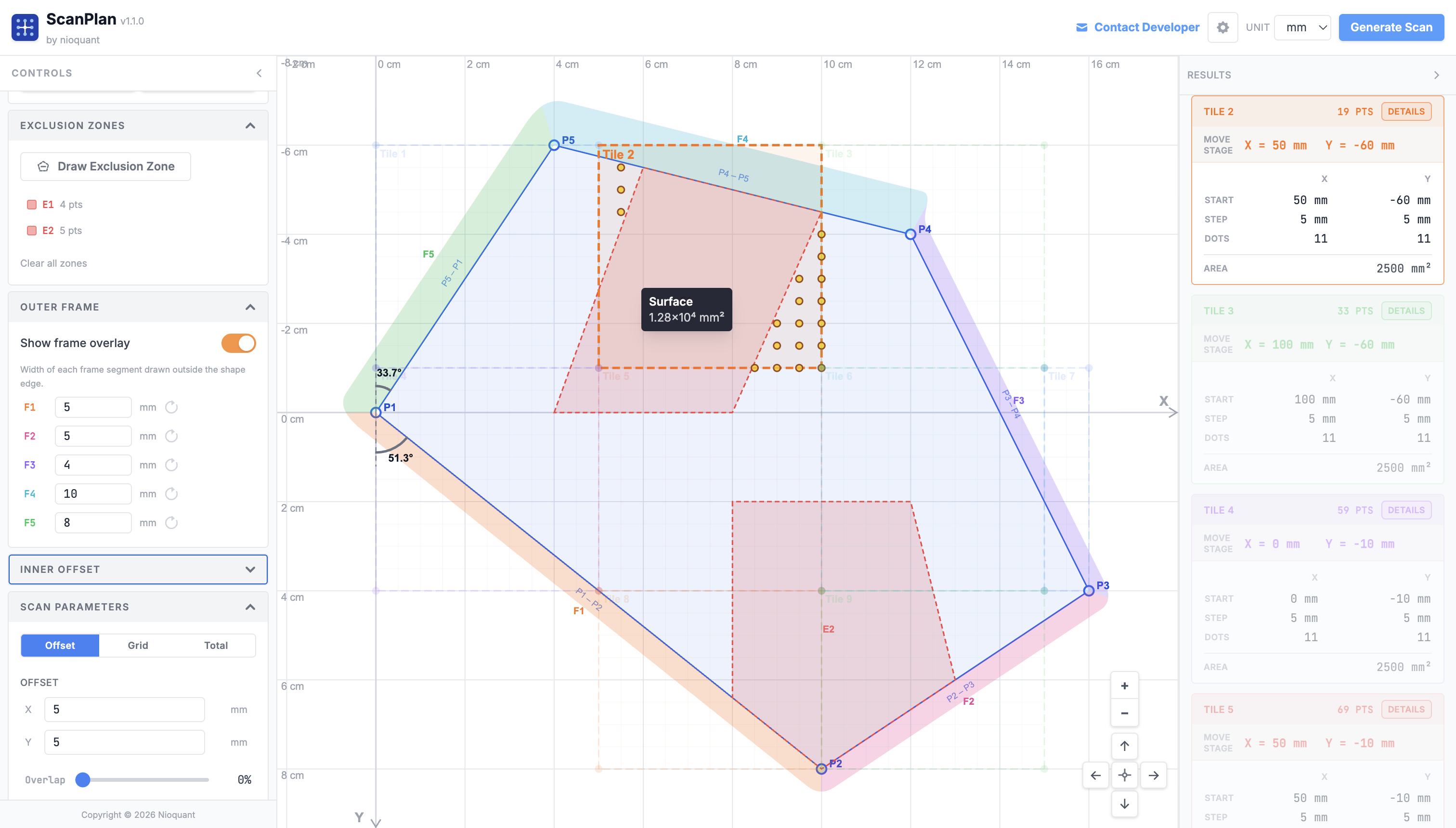Switch to the Offset tab
This screenshot has width=1456, height=828.
point(60,646)
